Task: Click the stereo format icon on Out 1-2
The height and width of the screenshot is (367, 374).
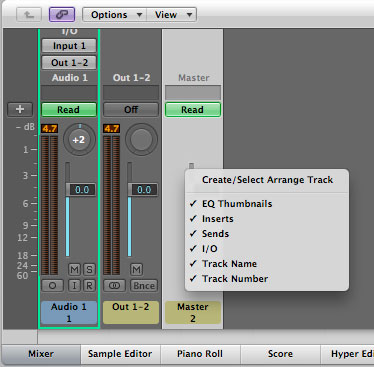Action: click(x=114, y=286)
